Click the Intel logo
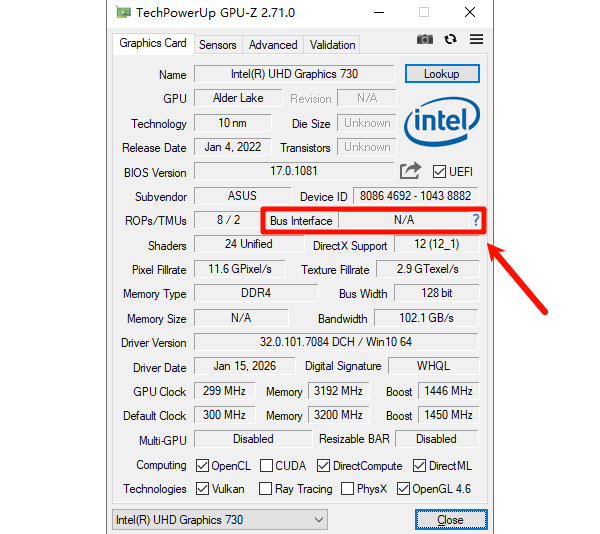 (442, 122)
